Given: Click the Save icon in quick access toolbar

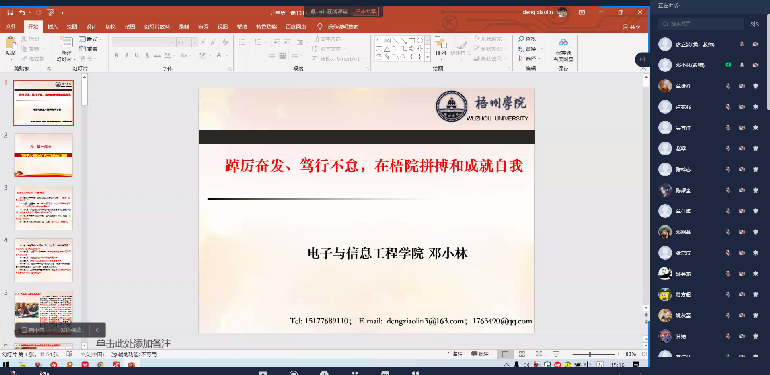Looking at the screenshot, I should 9,12.
